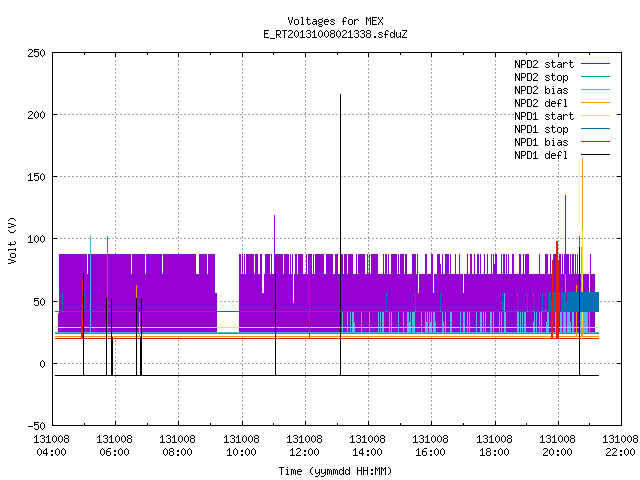Click the 150 y-axis tick label
Image resolution: width=640 pixels, height=480 pixels.
[x=36, y=177]
